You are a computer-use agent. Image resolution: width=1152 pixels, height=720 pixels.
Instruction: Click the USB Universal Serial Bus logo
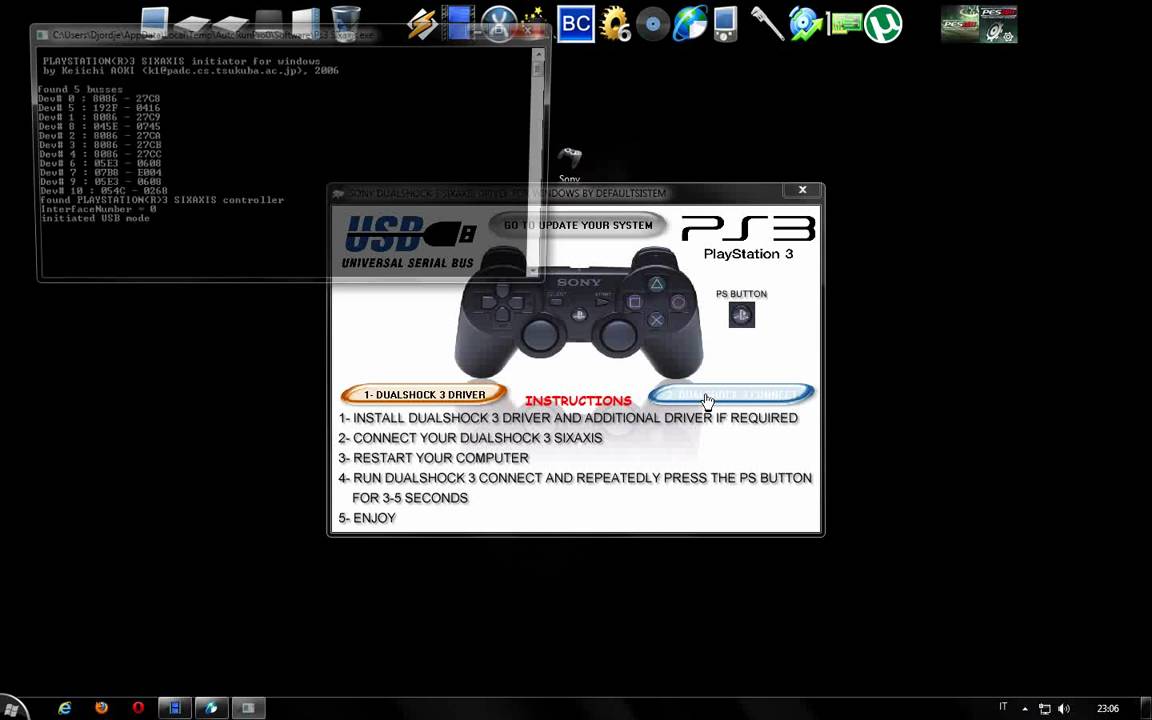tap(409, 242)
